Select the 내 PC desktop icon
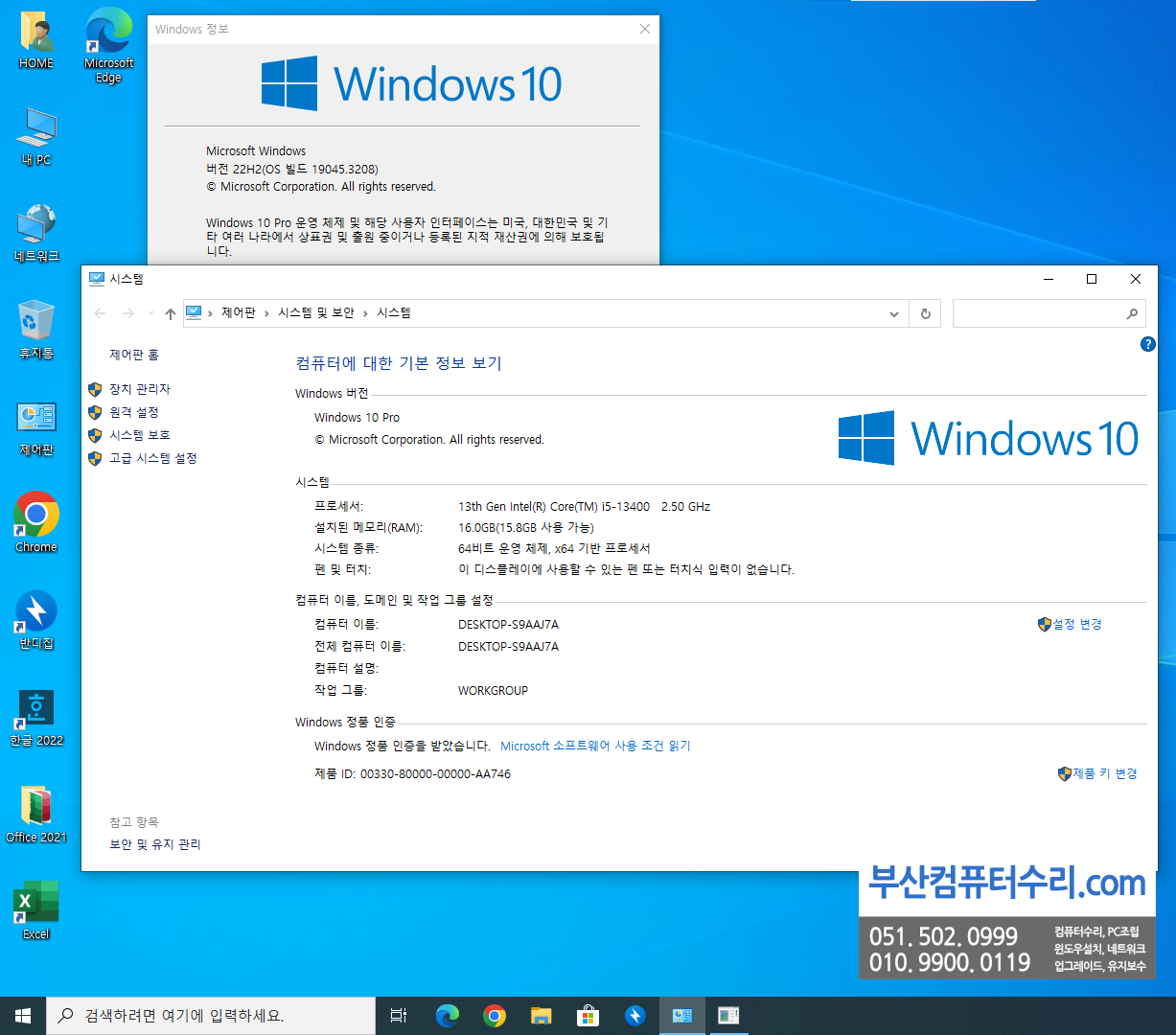 tap(36, 137)
